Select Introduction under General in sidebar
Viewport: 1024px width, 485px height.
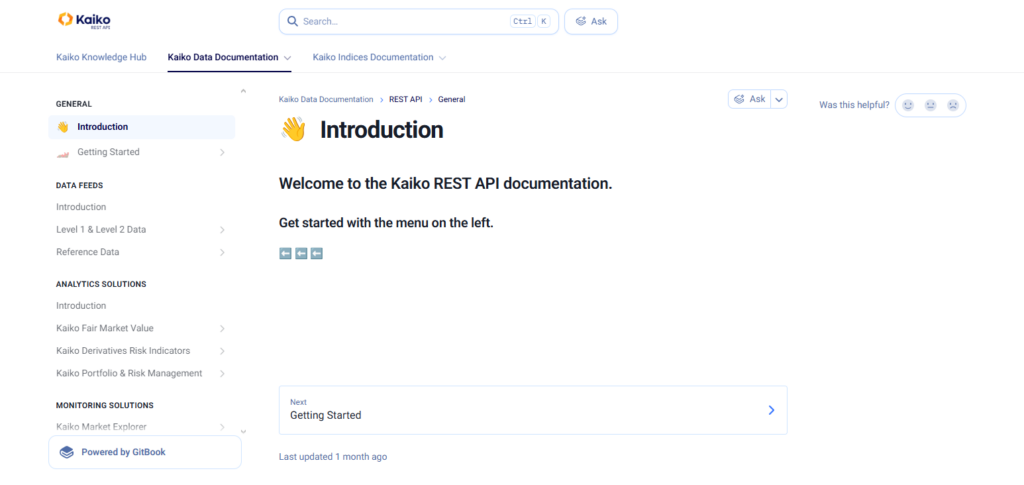[x=142, y=127]
